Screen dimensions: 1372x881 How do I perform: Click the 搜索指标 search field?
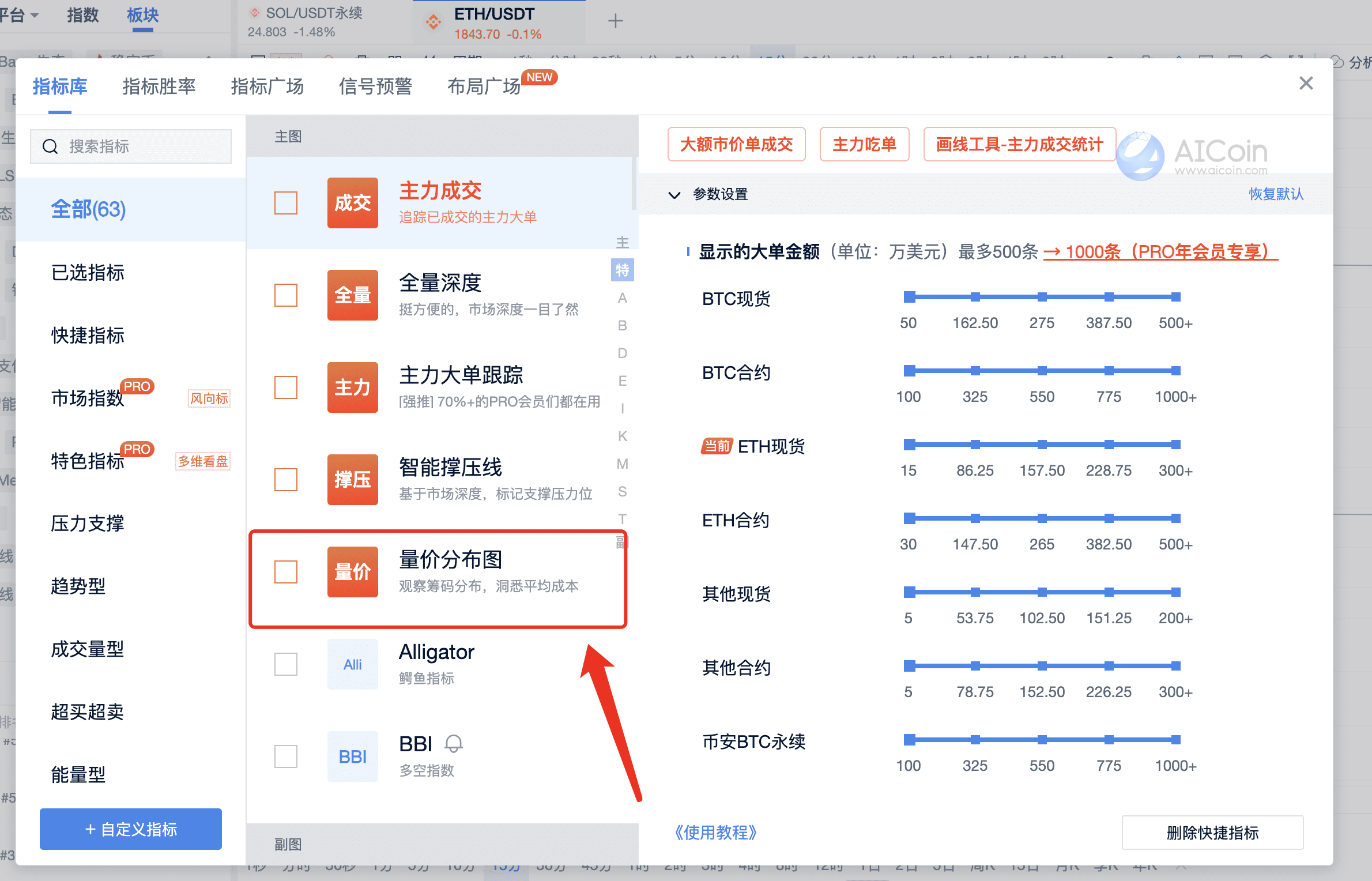tap(131, 146)
